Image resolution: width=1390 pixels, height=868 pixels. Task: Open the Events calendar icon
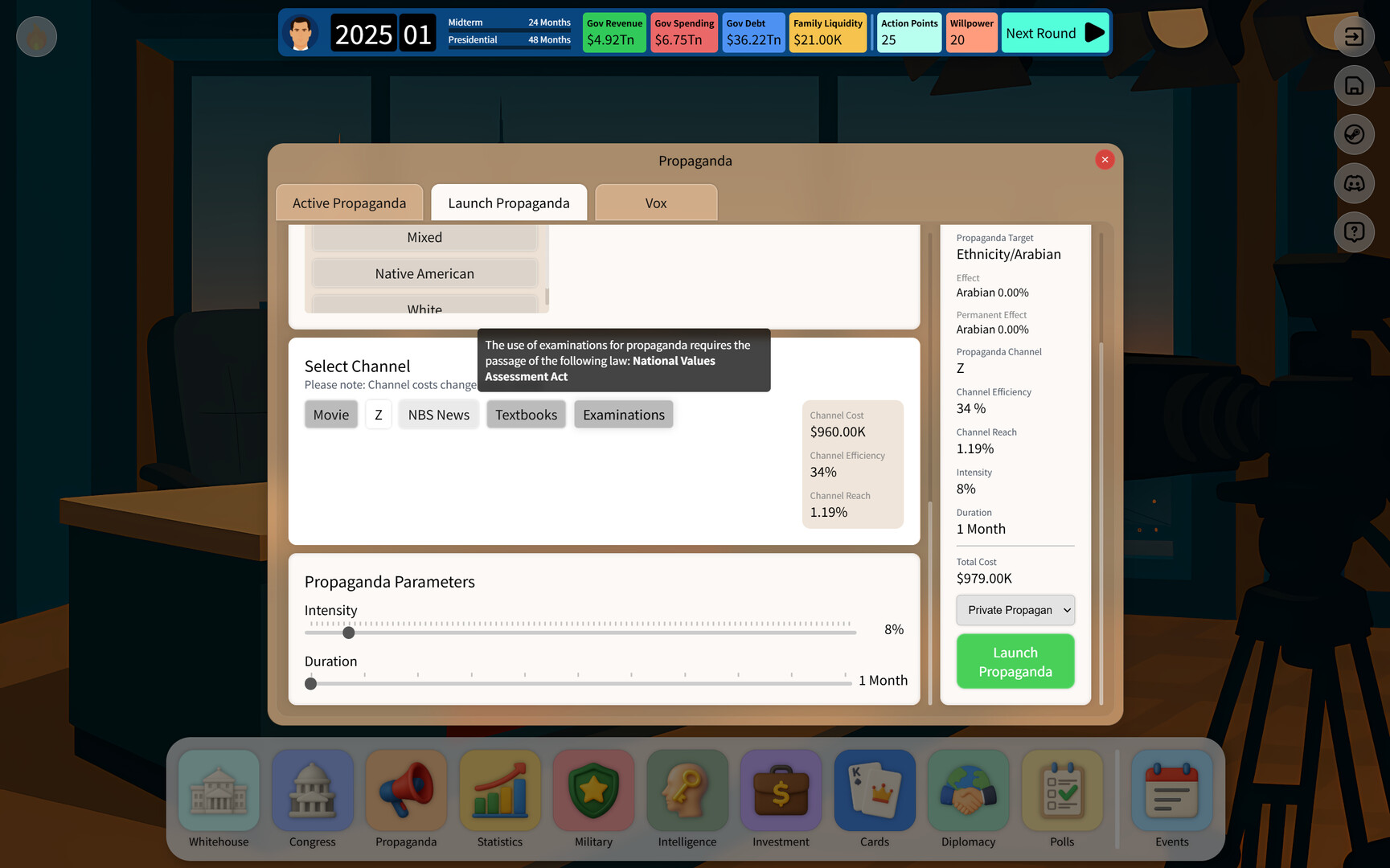click(1172, 791)
